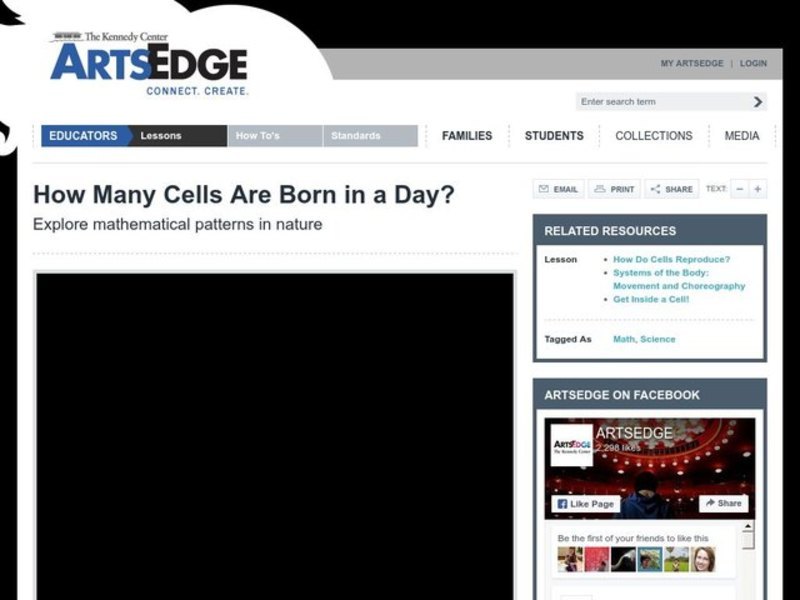
Task: Click the Math tag link
Action: click(625, 339)
